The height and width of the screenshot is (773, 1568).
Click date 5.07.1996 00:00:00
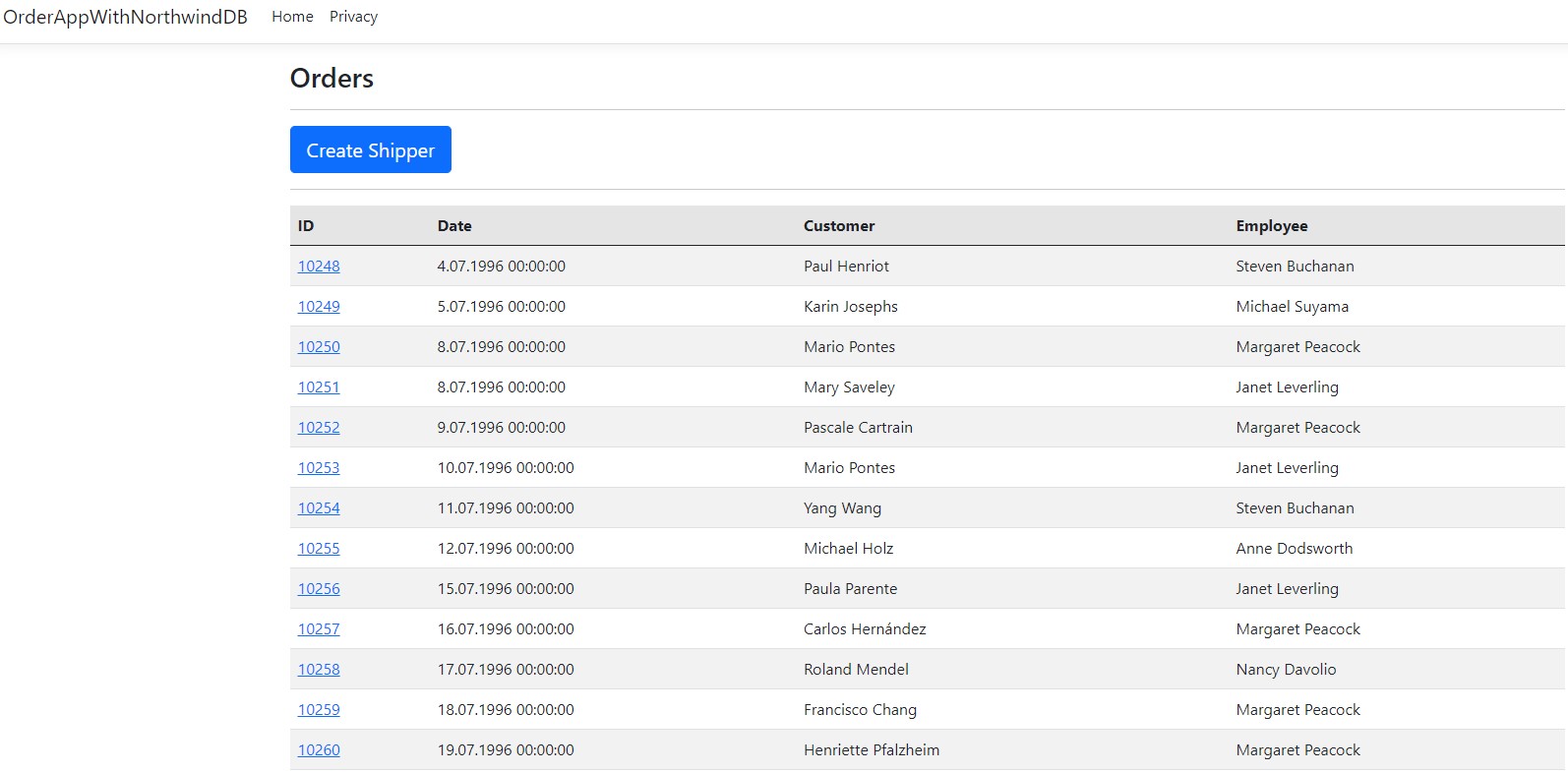coord(502,307)
